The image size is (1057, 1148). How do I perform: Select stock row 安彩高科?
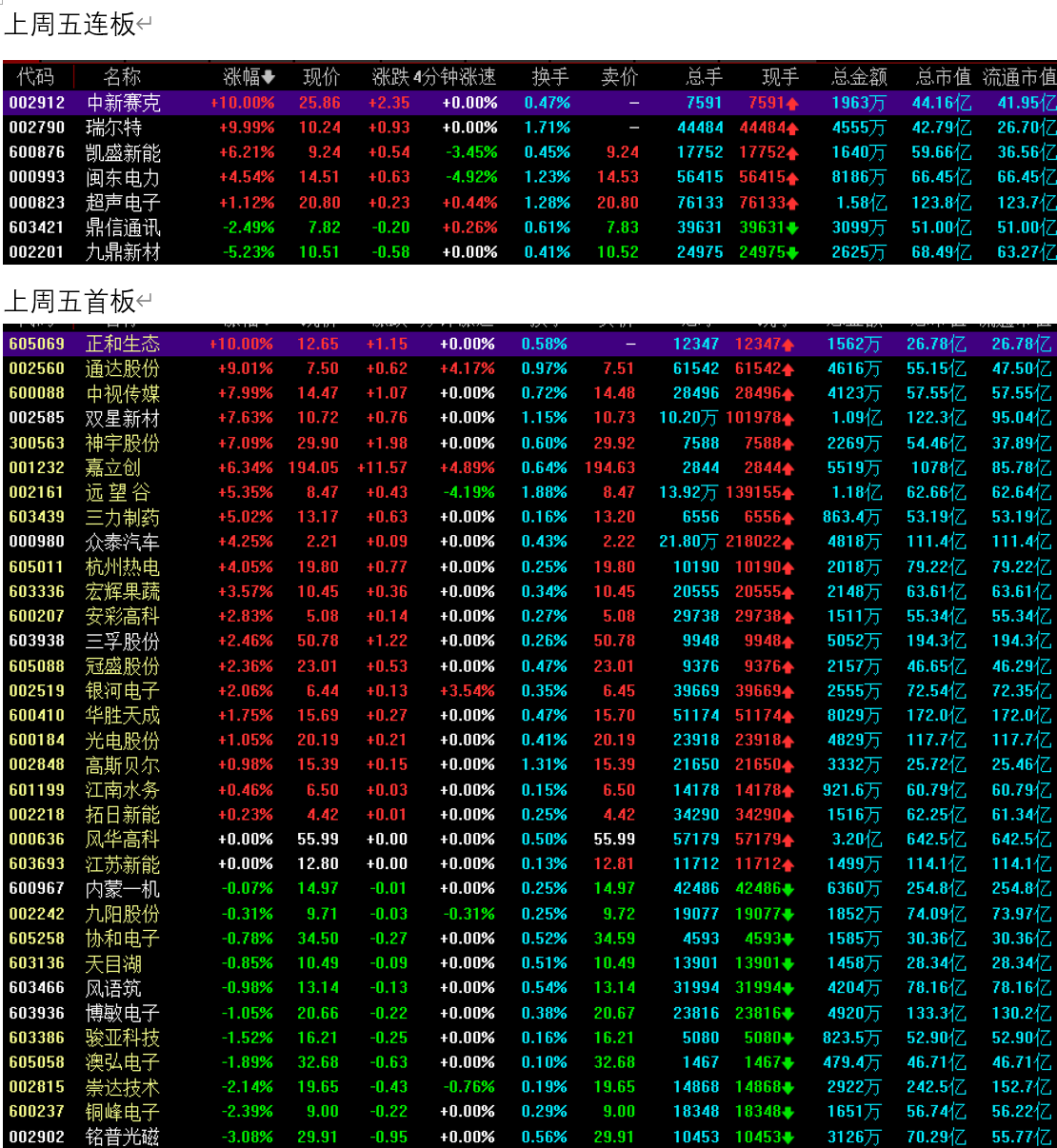(529, 617)
